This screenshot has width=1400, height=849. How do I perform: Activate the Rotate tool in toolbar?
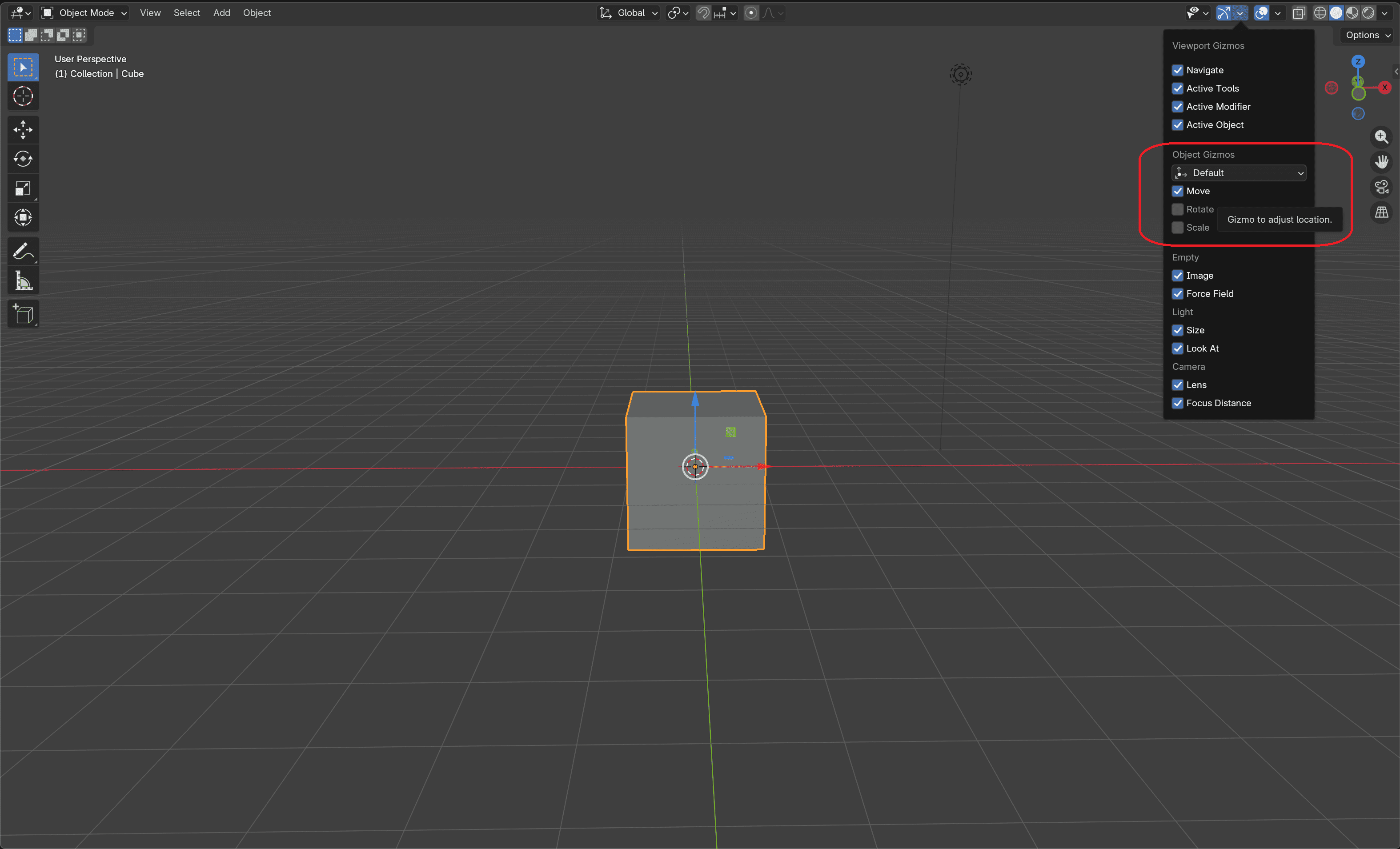tap(23, 159)
